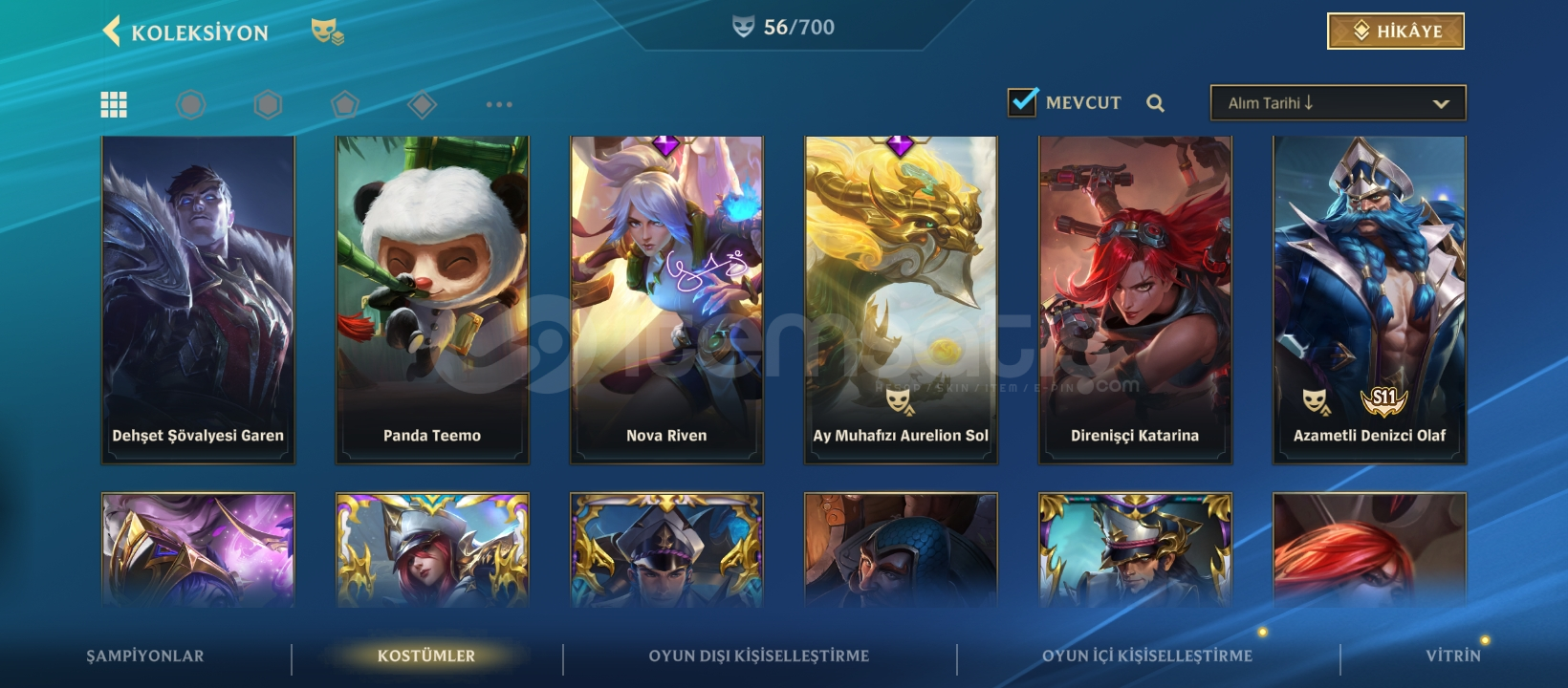Viewport: 1568px width, 688px height.
Task: Filter by the first circular rarity icon
Action: click(x=191, y=104)
